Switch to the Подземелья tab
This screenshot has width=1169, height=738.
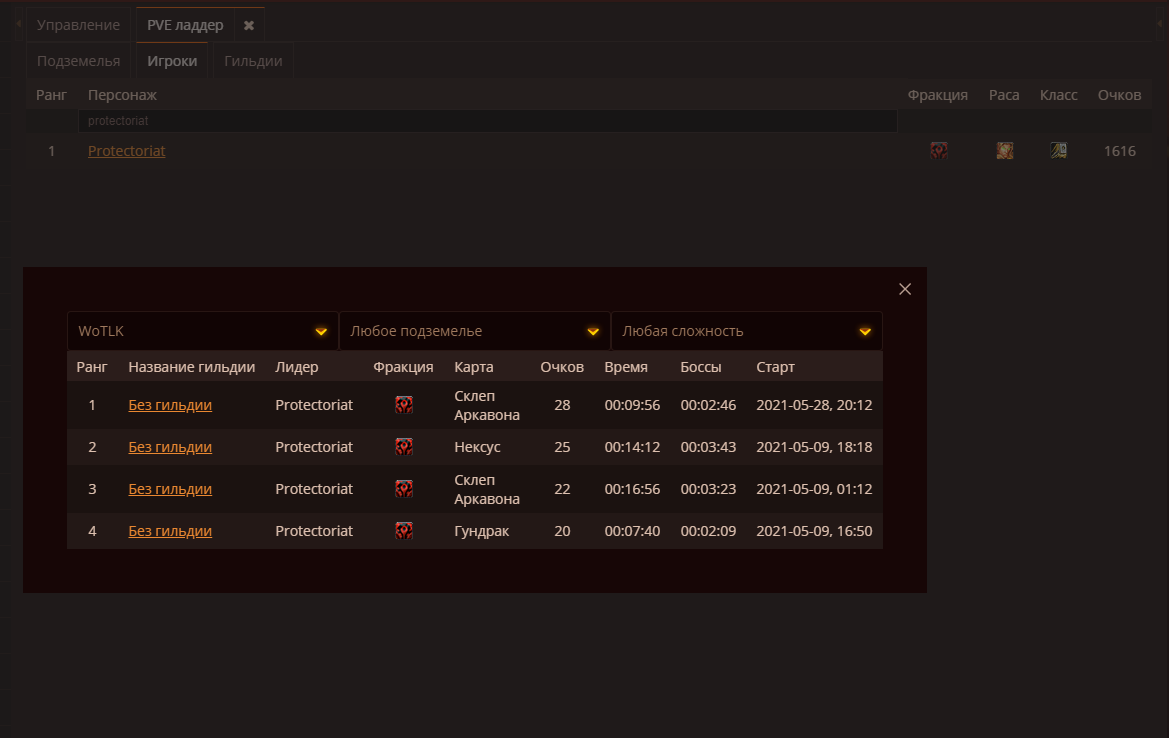tap(78, 61)
